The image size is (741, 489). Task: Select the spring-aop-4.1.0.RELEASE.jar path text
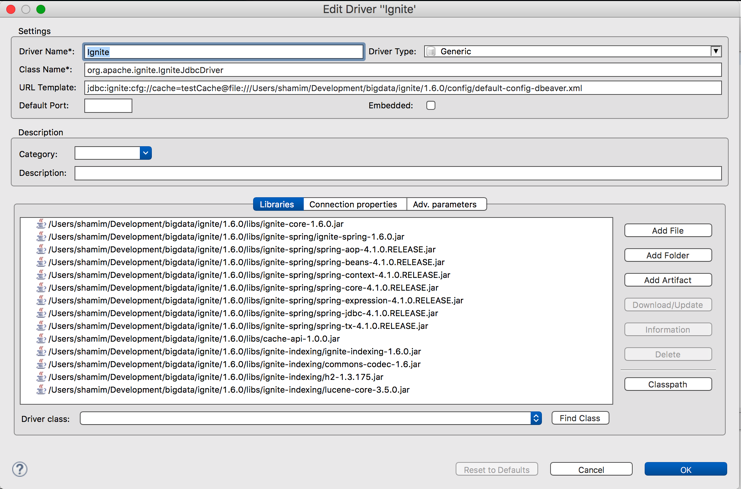[x=242, y=249]
